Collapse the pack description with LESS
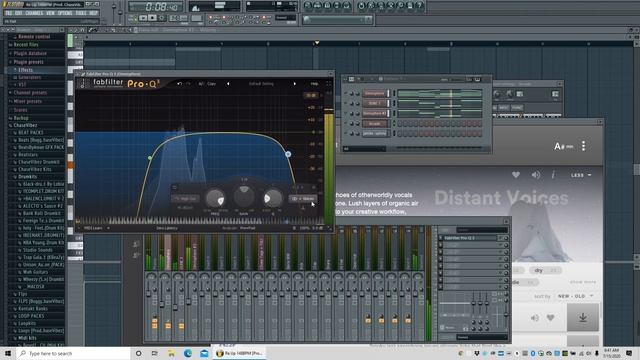Screen dimensions: 640x360 580,175
